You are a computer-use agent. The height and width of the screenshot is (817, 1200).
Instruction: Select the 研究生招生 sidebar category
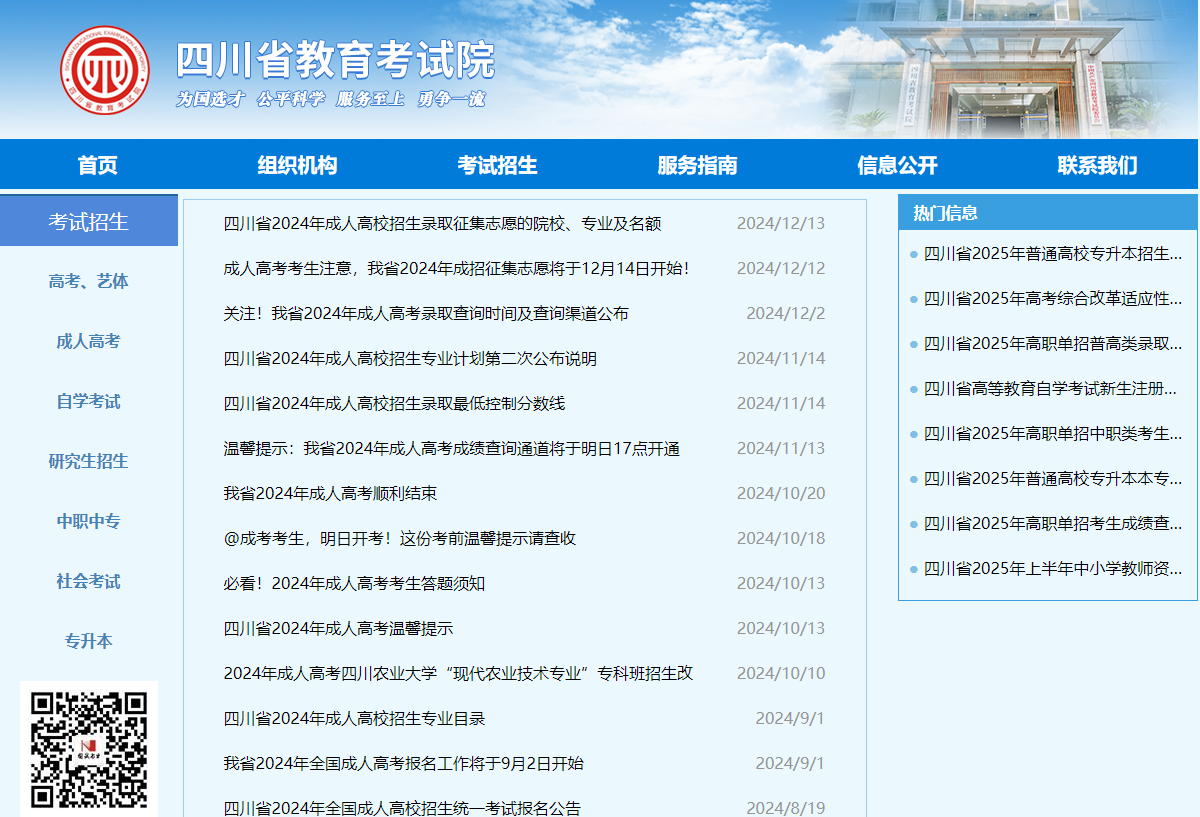89,461
